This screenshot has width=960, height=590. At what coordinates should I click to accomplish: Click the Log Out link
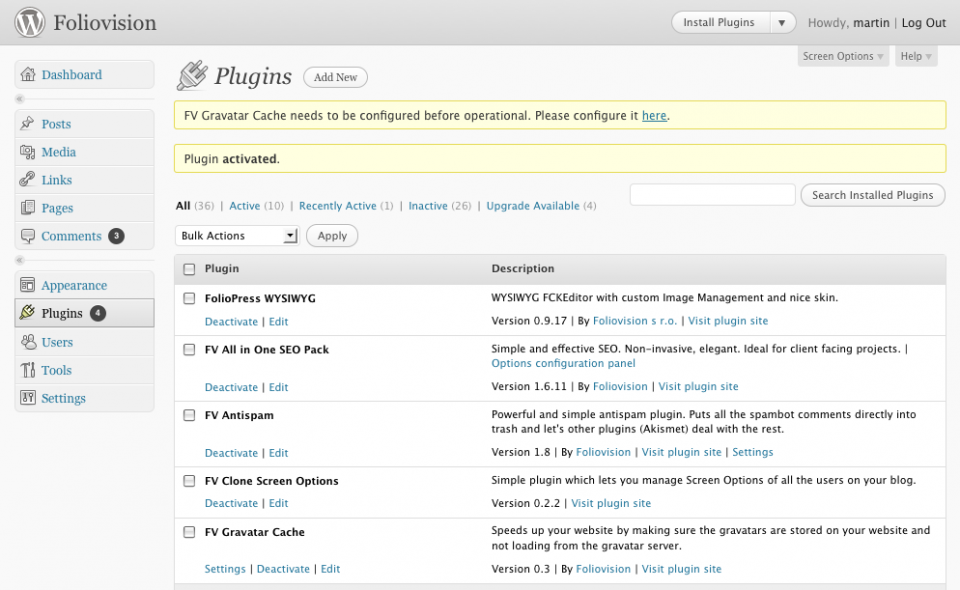point(924,23)
